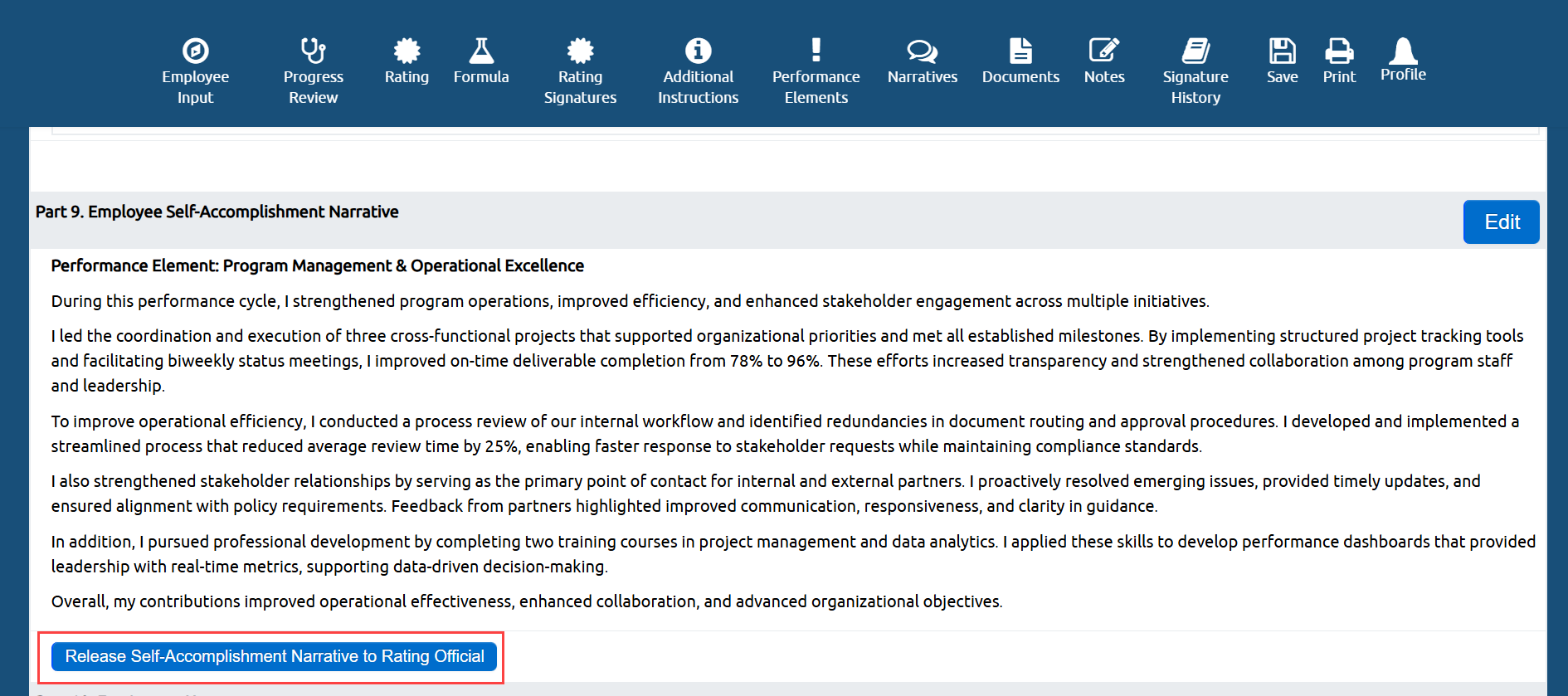
Task: Open the Formula flask icon
Action: (481, 51)
